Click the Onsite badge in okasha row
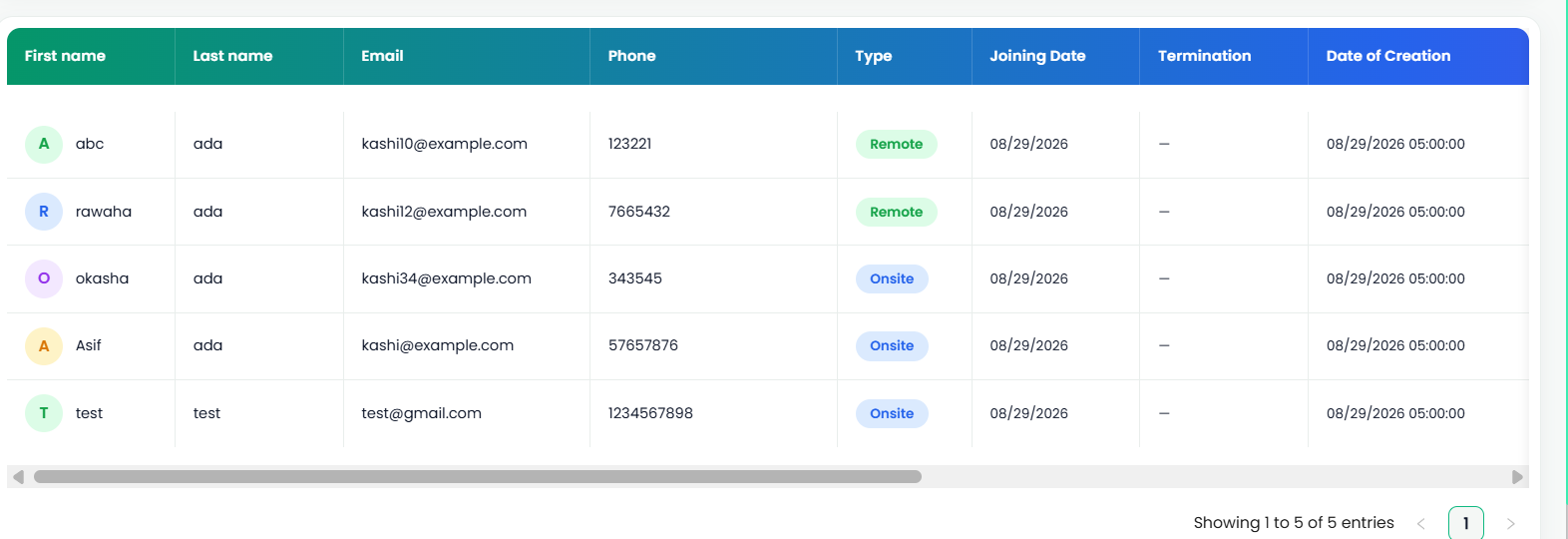Screen dimensions: 1568x539 [x=892, y=278]
